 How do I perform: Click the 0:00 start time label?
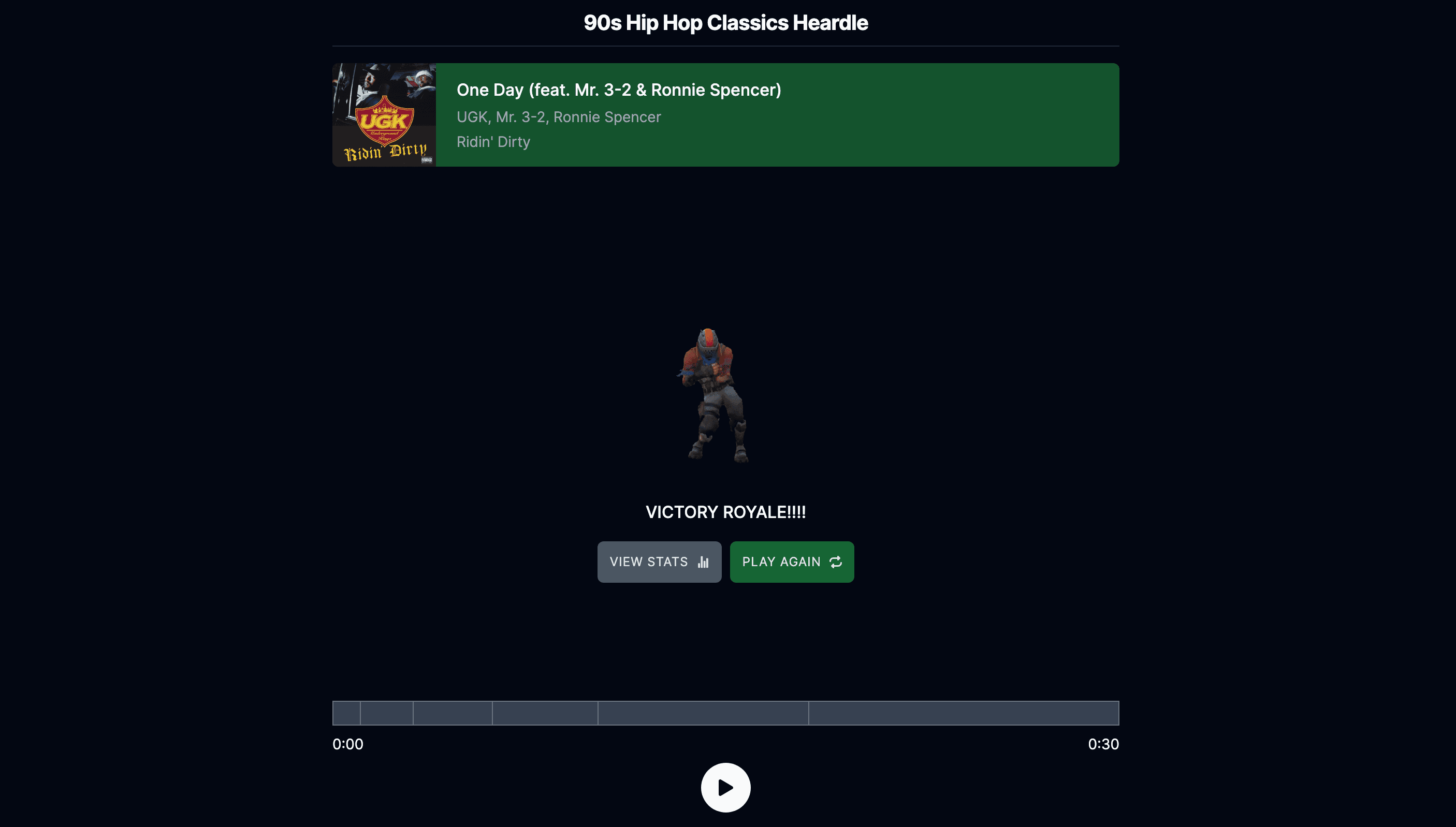[347, 744]
